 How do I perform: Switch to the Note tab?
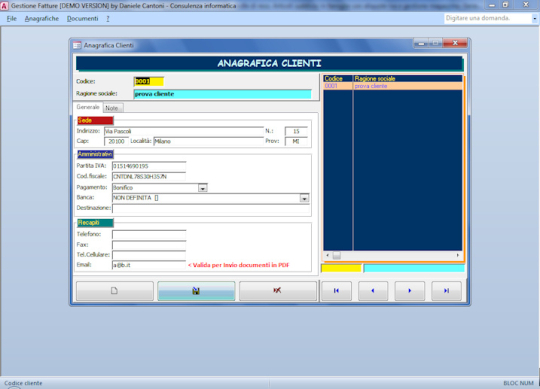click(113, 108)
